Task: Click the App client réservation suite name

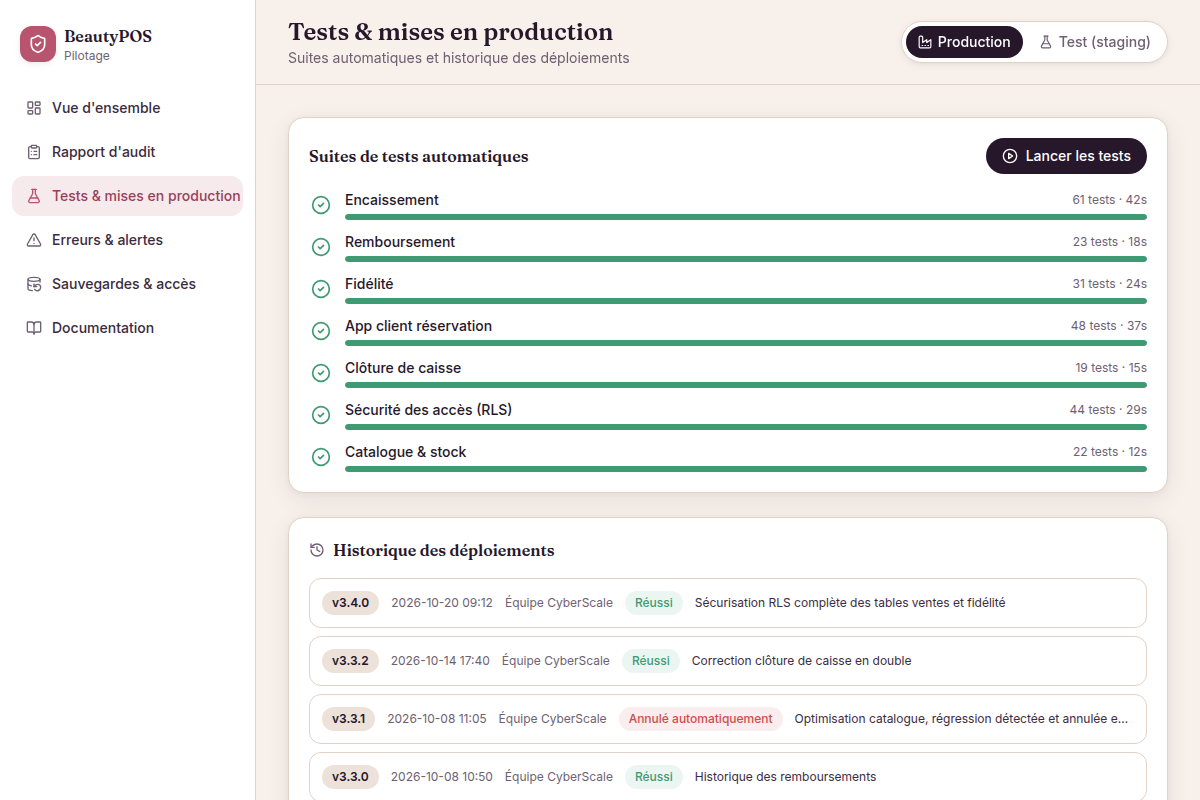Action: 418,326
